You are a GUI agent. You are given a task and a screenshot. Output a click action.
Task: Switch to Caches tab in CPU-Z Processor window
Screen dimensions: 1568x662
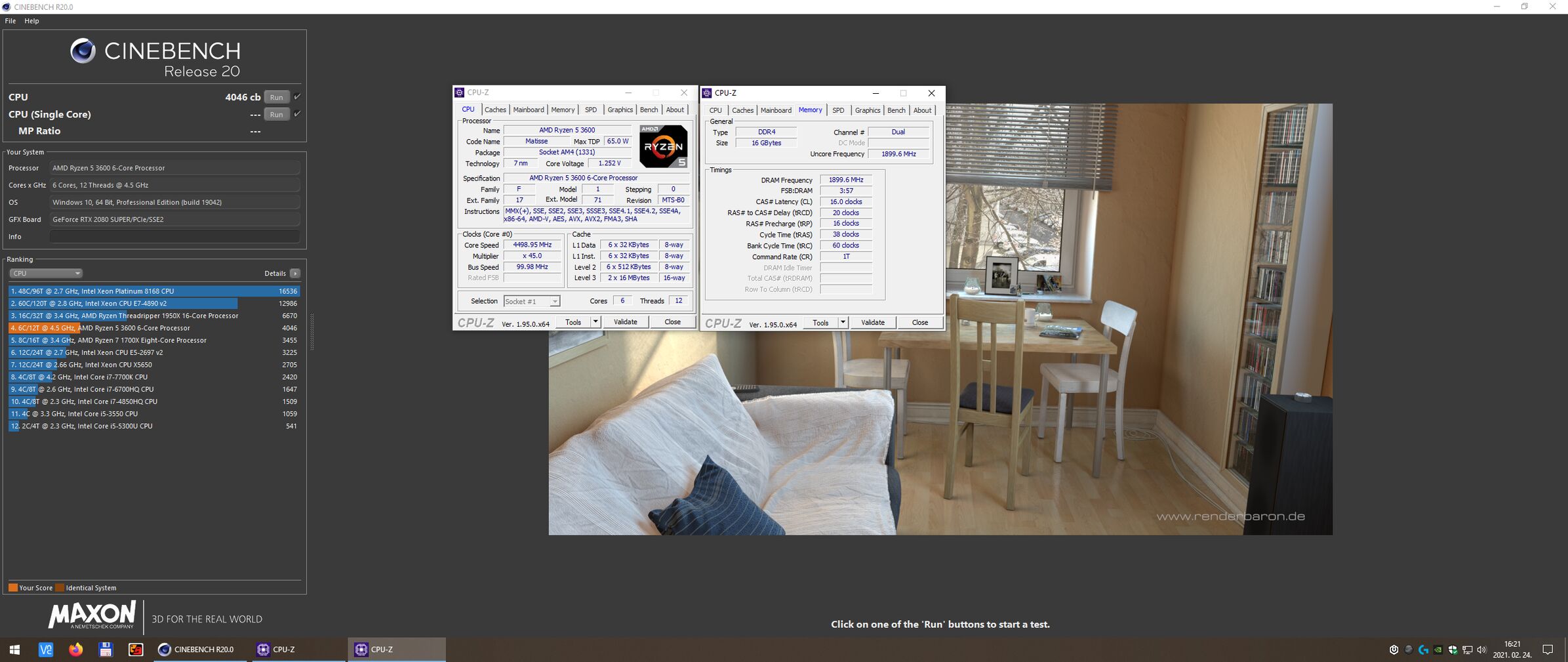(495, 110)
